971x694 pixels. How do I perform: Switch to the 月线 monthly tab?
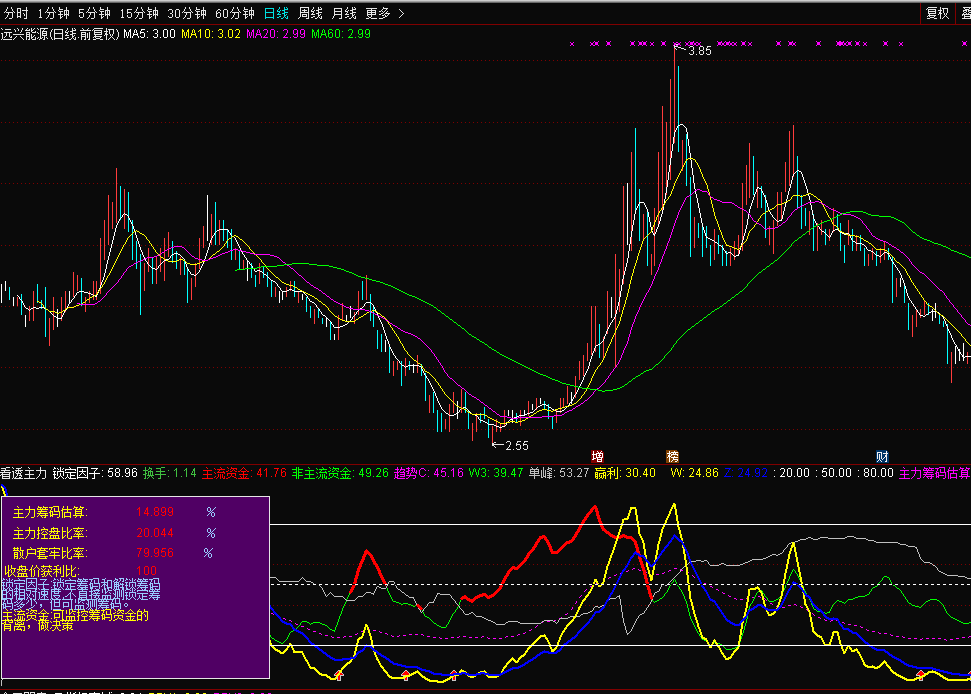[344, 13]
